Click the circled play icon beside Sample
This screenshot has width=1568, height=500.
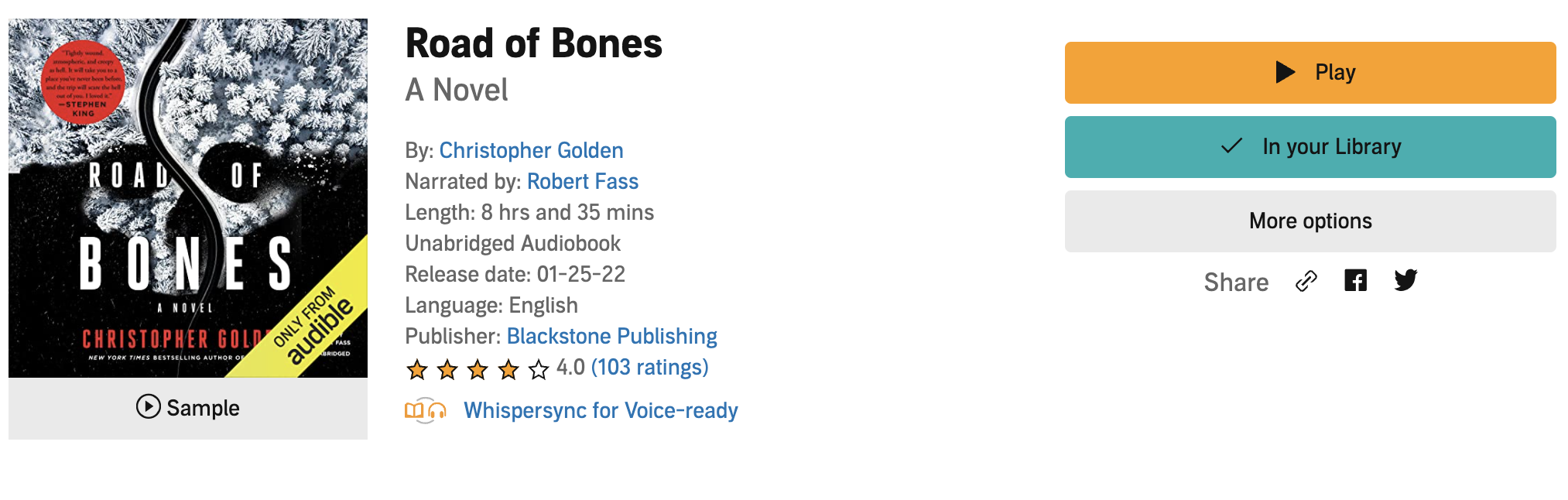[148, 406]
